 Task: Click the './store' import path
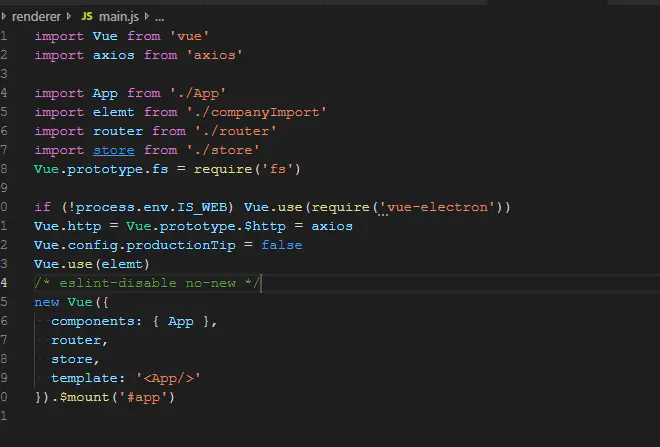tap(223, 150)
